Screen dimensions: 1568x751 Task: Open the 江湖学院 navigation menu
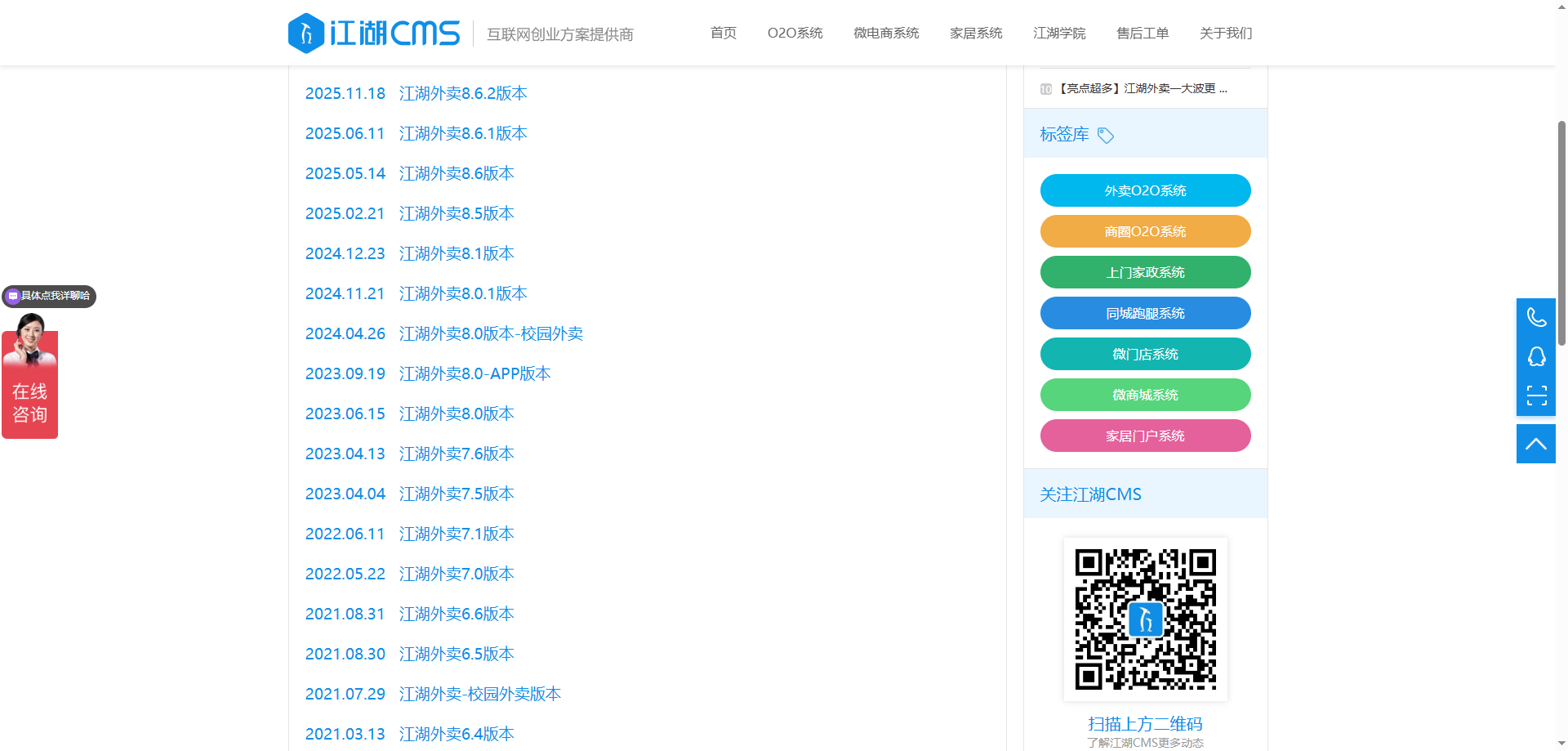pos(1059,34)
